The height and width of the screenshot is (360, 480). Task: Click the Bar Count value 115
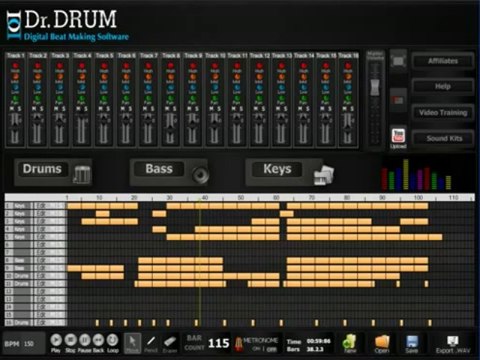pos(218,343)
